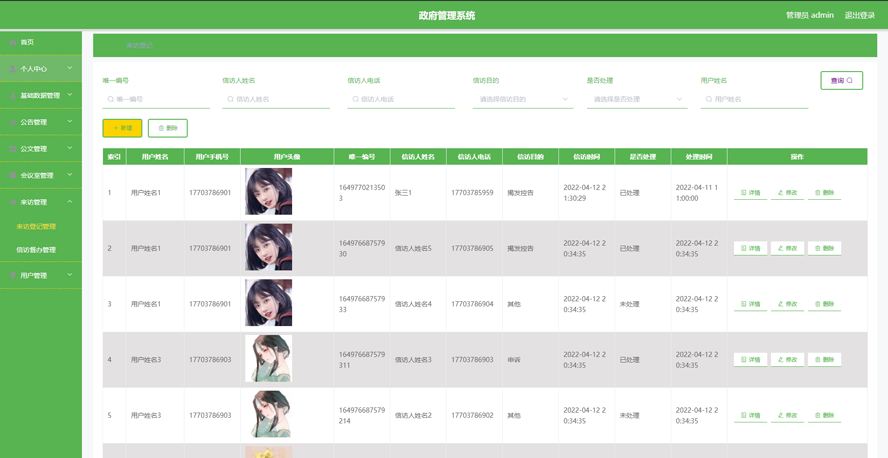Expand the 基础数据管理 menu chevron

coord(70,95)
